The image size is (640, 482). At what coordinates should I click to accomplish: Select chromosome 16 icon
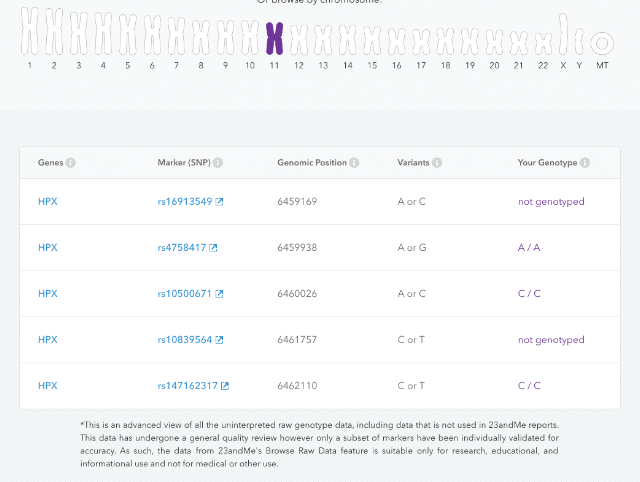(397, 41)
